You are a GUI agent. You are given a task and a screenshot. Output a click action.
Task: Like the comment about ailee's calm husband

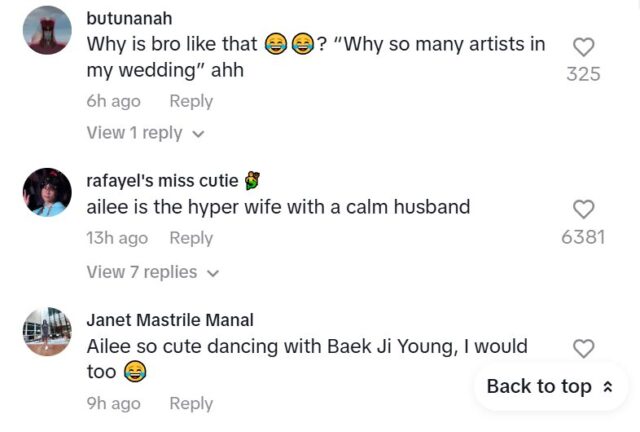coord(583,208)
